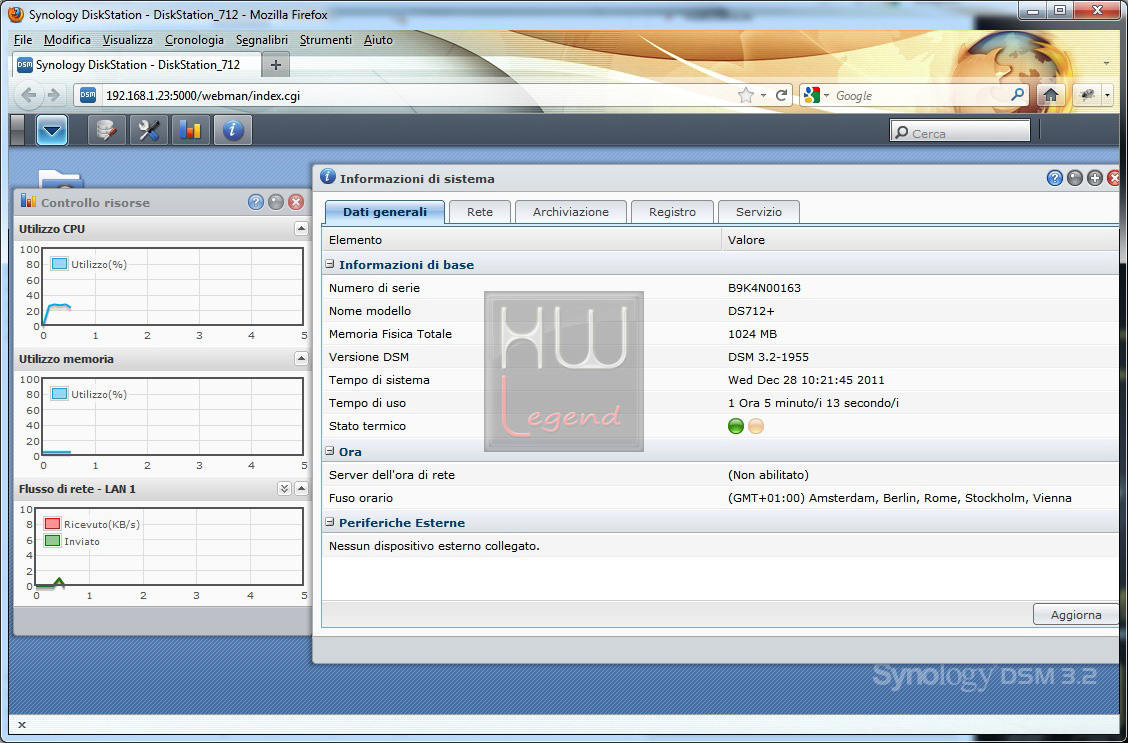This screenshot has width=1128, height=743.
Task: Open Storage Manager from the DSM toolbar
Action: point(107,130)
